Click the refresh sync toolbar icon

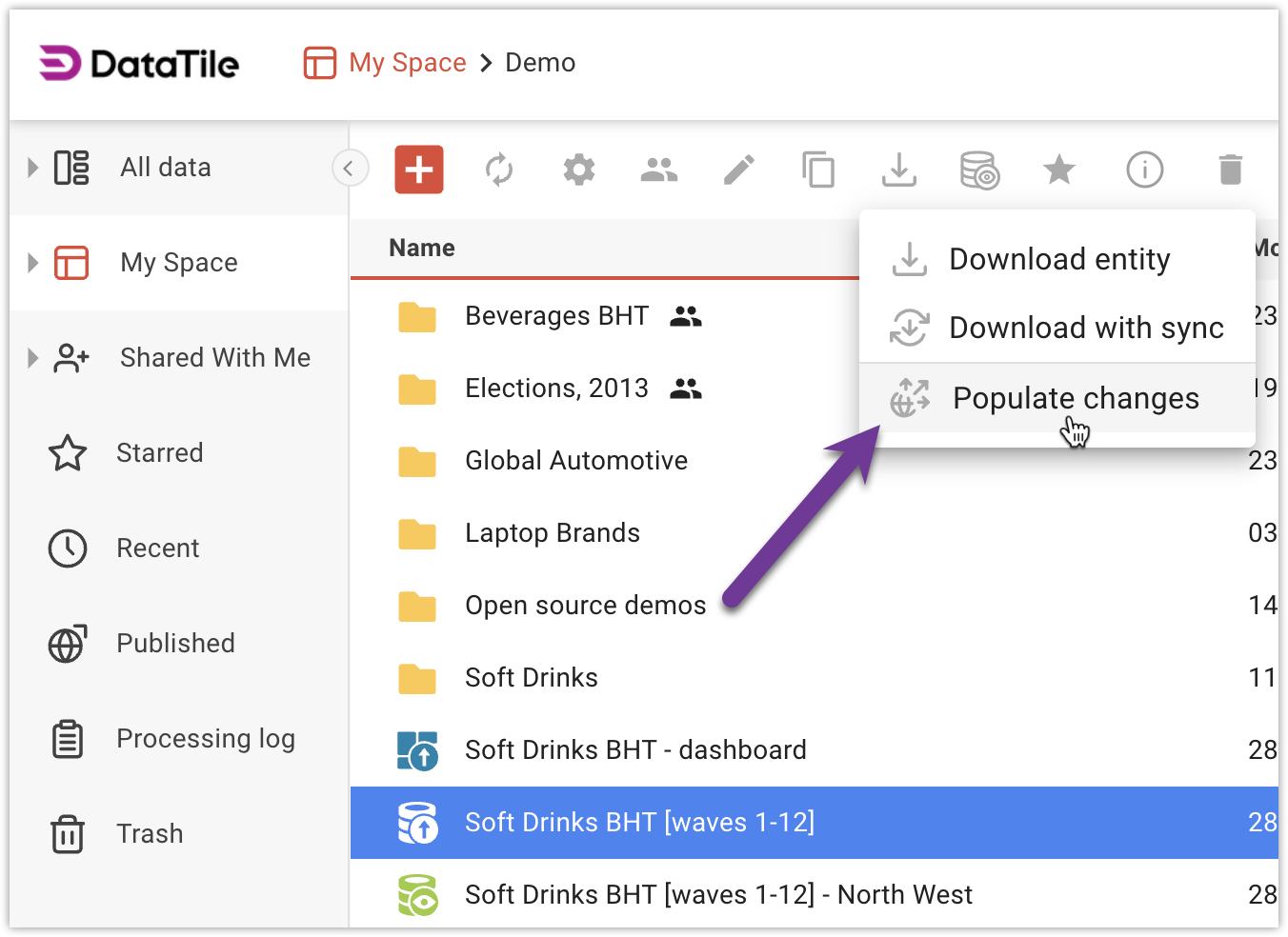tap(499, 170)
